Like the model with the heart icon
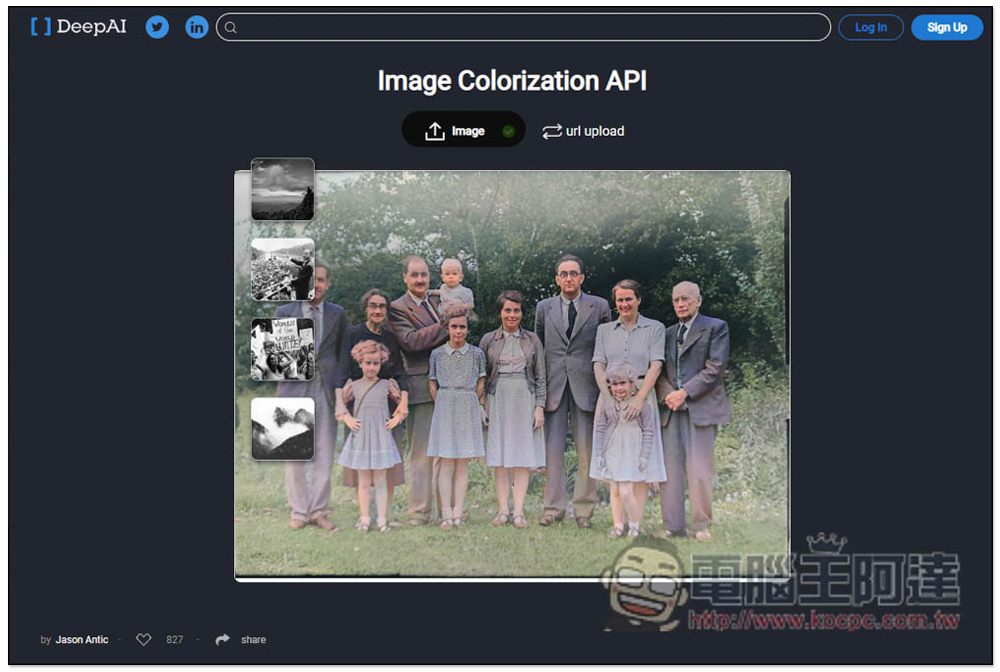The image size is (1000, 672). pyautogui.click(x=144, y=640)
